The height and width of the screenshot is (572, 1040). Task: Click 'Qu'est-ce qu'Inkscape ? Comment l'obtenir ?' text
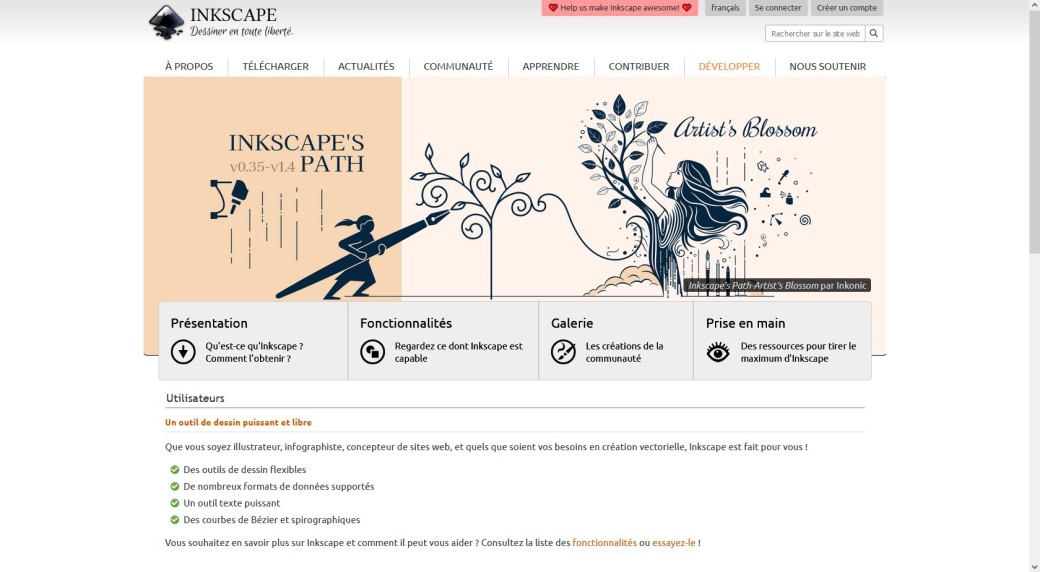pos(254,352)
